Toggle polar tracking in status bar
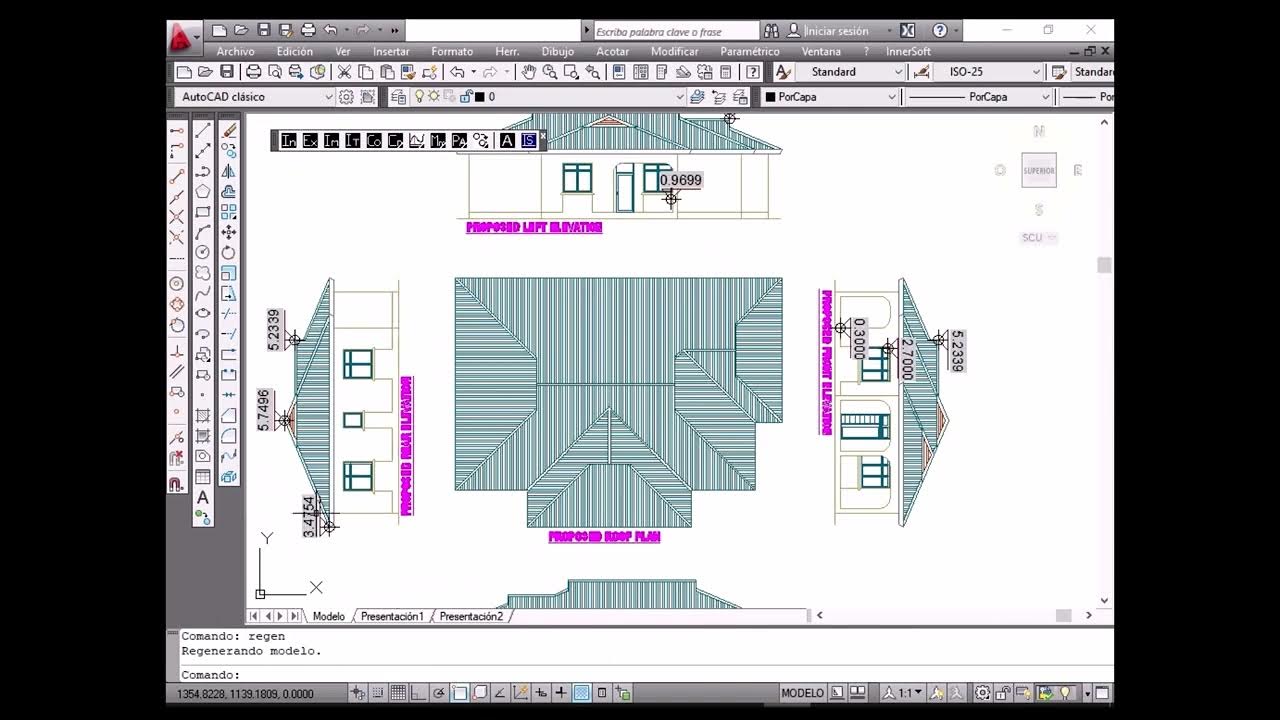The height and width of the screenshot is (720, 1280). [x=439, y=692]
